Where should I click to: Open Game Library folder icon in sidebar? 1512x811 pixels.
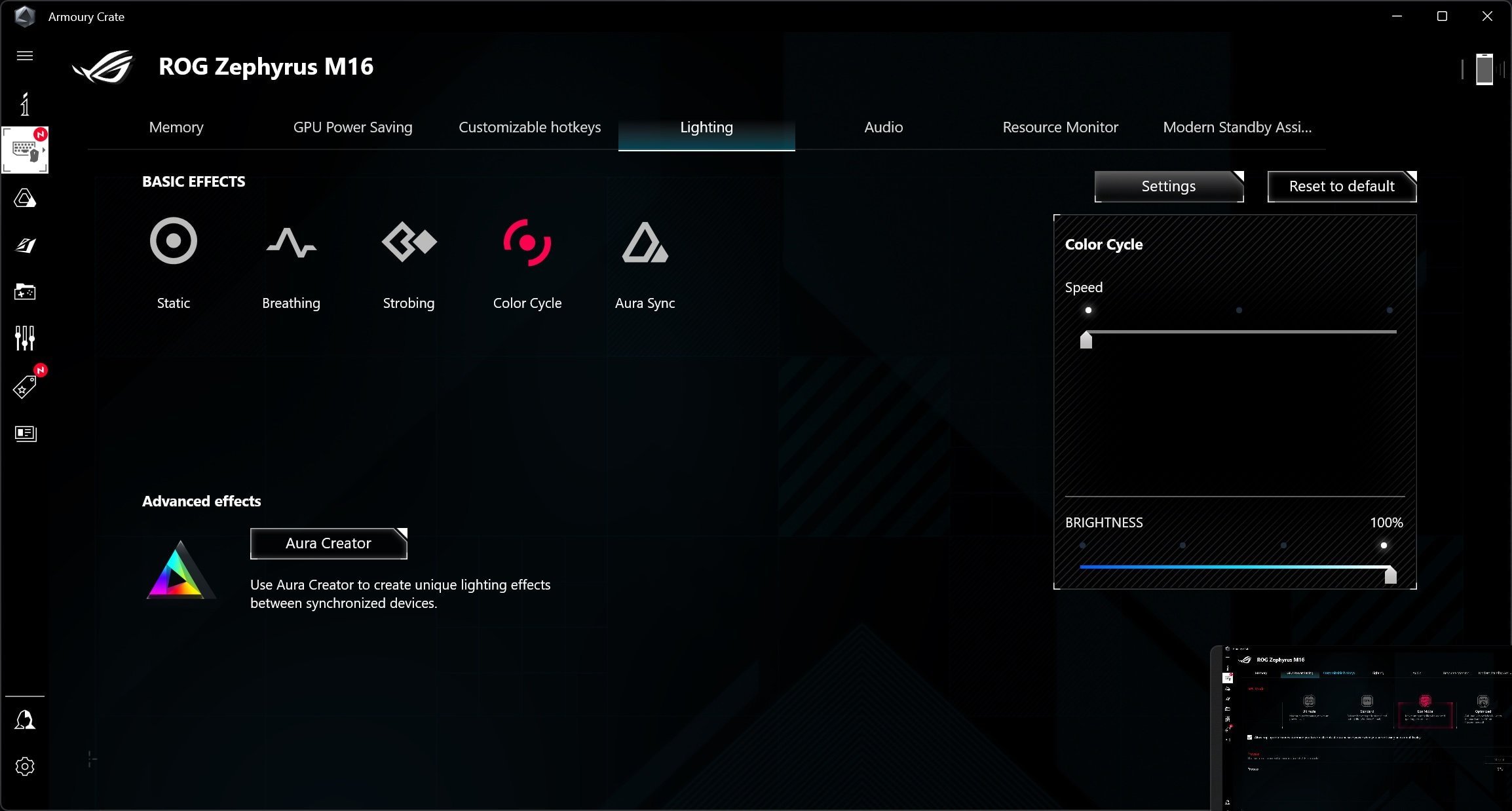[25, 292]
